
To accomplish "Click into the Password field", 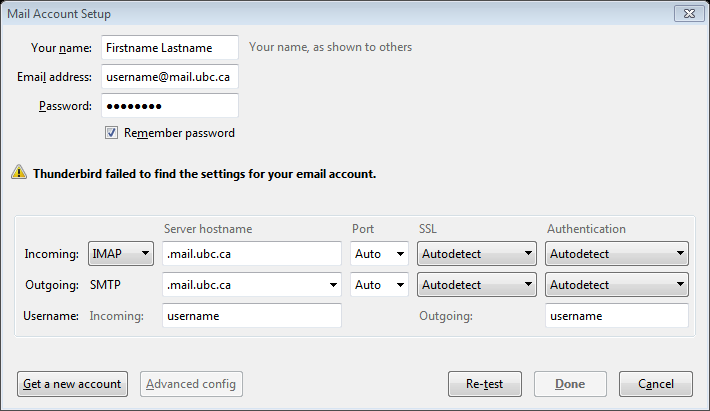I will [x=170, y=106].
